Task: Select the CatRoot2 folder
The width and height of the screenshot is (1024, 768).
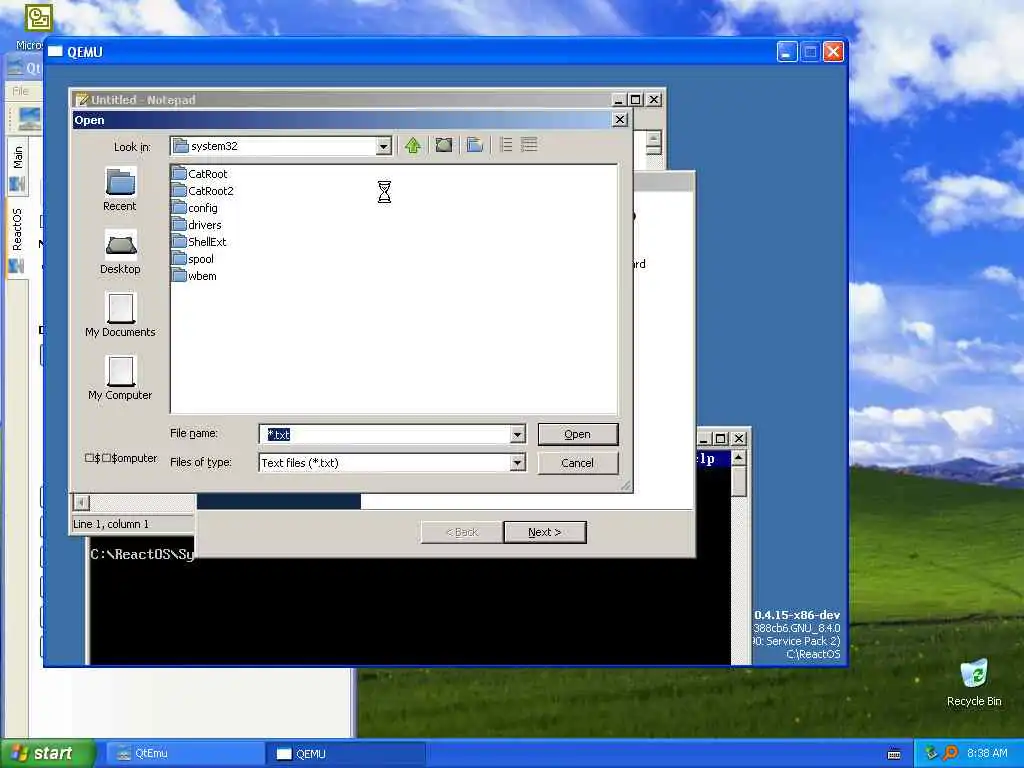Action: coord(202,191)
